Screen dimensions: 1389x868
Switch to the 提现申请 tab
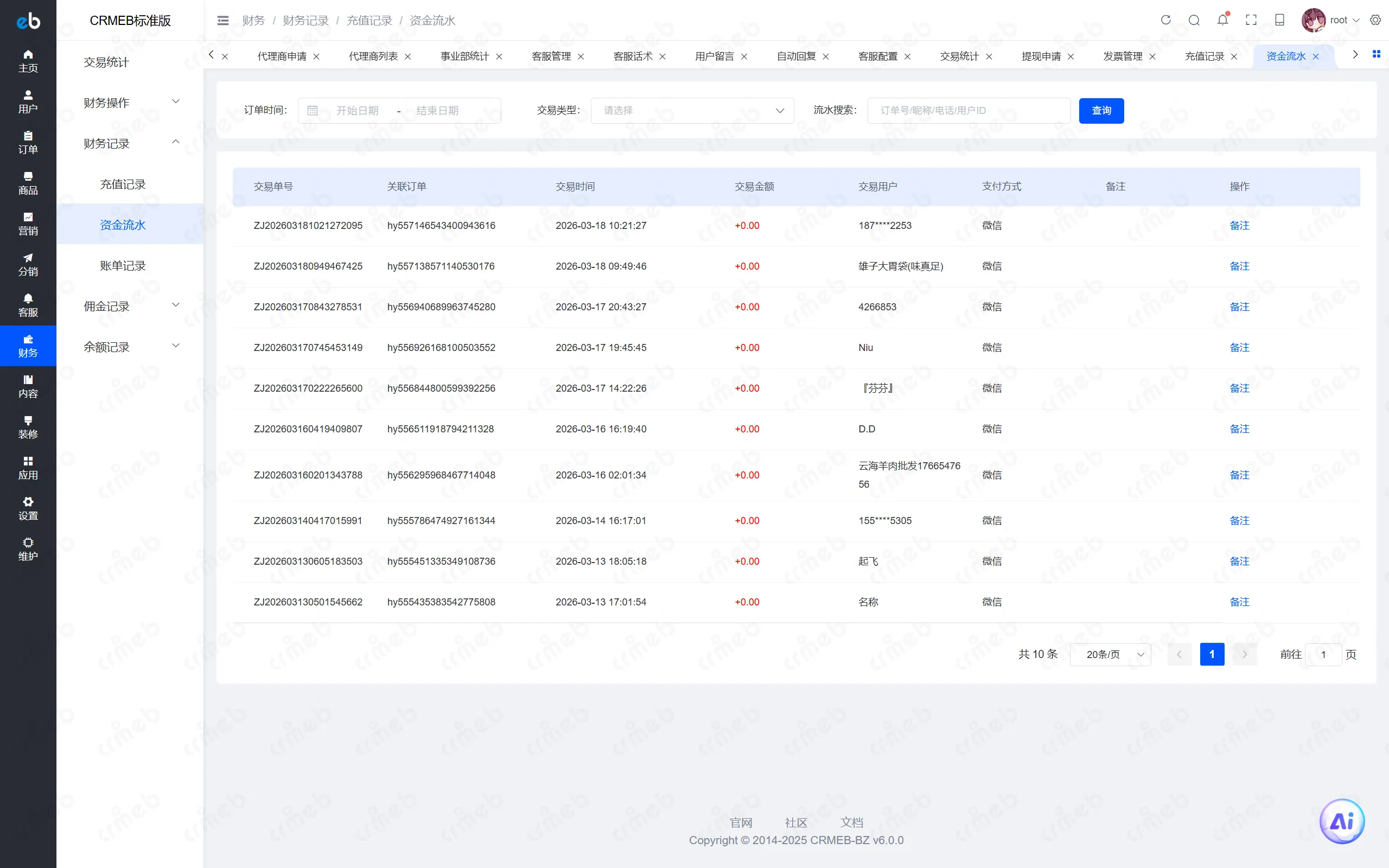tap(1041, 56)
